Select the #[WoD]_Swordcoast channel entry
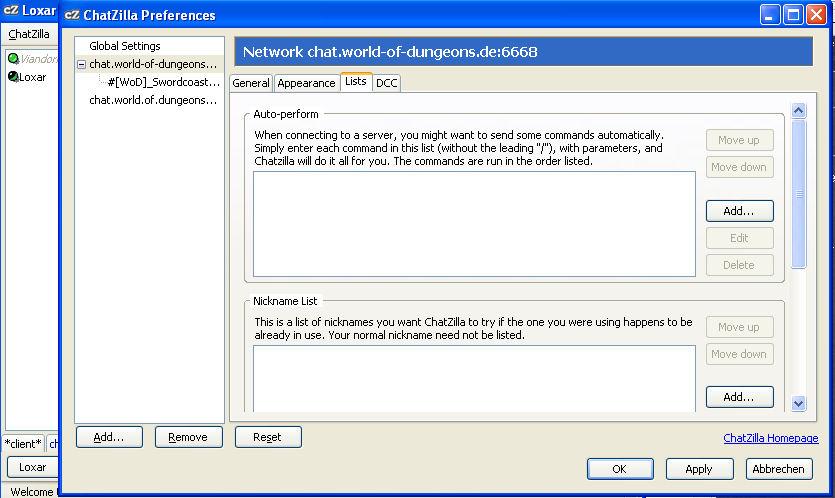This screenshot has width=835, height=498. (x=163, y=82)
